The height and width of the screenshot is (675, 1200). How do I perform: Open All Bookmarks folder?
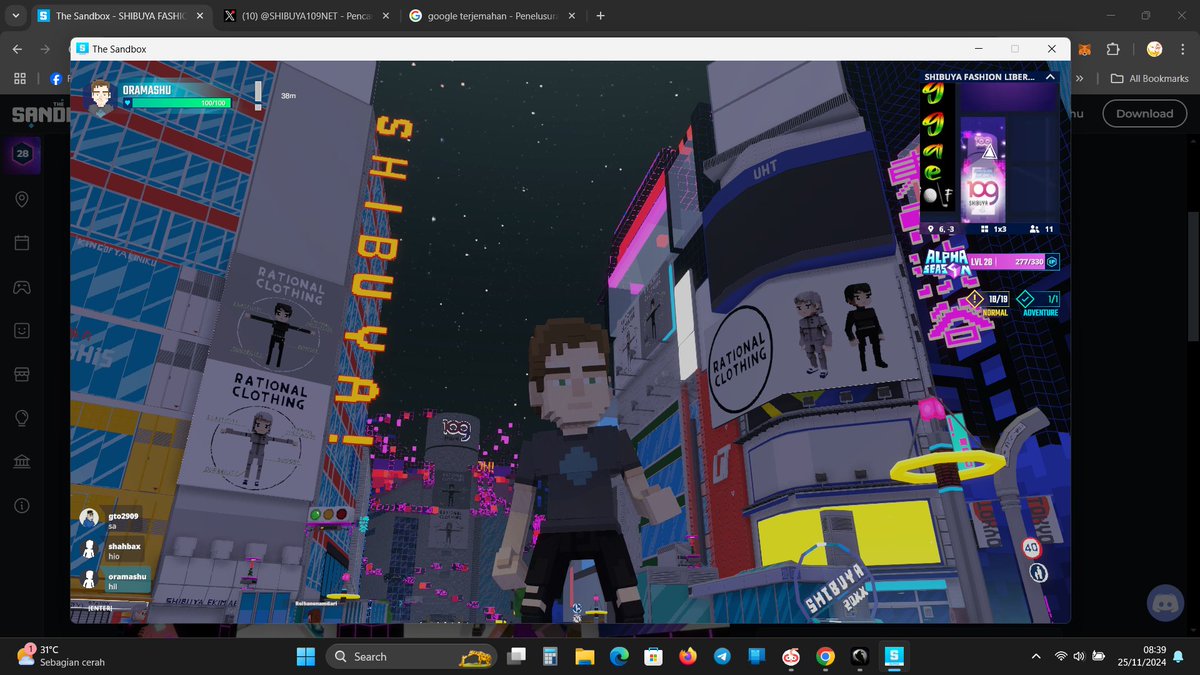pyautogui.click(x=1150, y=78)
